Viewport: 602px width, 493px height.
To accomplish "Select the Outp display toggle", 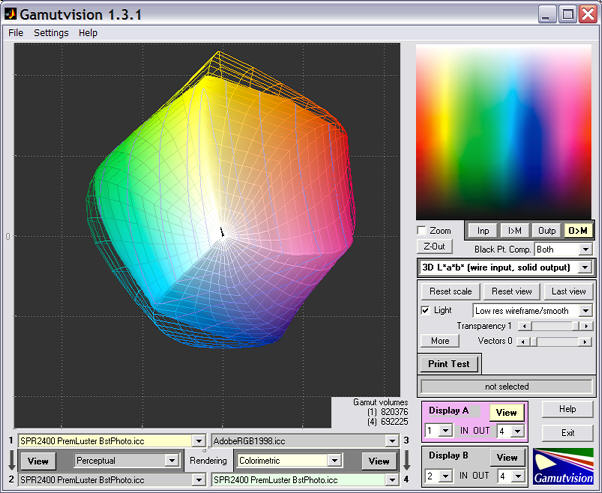I will (547, 230).
